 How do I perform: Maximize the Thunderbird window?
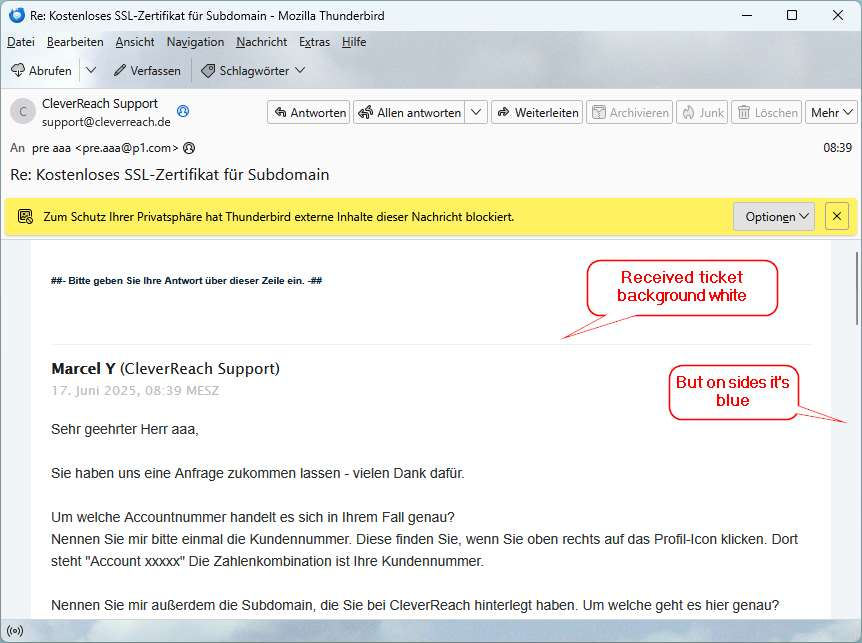pyautogui.click(x=792, y=15)
